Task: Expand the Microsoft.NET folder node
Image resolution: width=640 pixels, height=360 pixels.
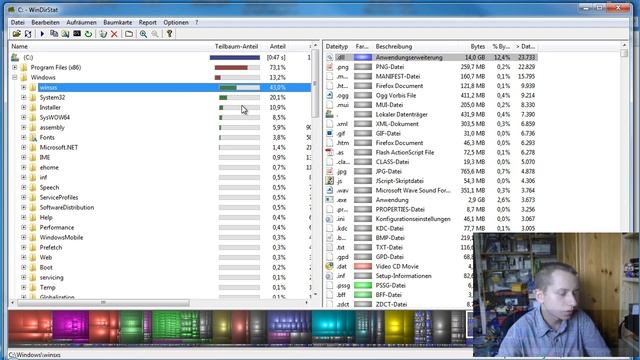Action: pos(24,147)
